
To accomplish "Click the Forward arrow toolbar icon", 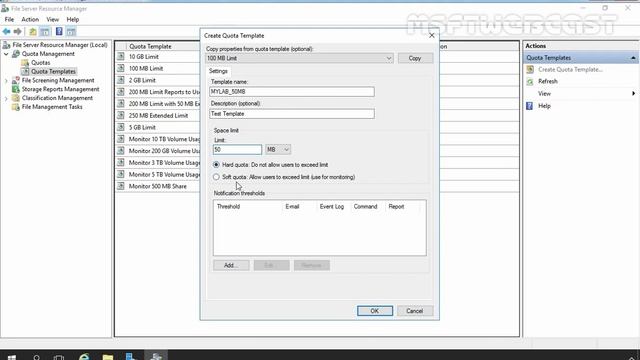I will tap(18, 31).
